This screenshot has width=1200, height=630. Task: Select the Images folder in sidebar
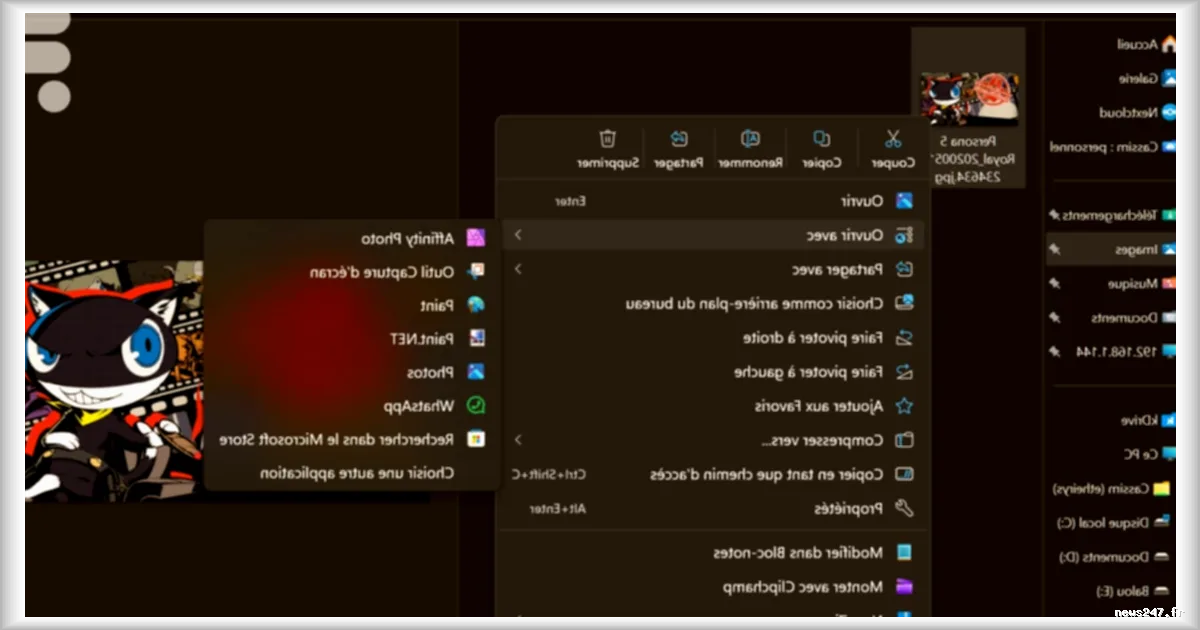pos(1113,250)
